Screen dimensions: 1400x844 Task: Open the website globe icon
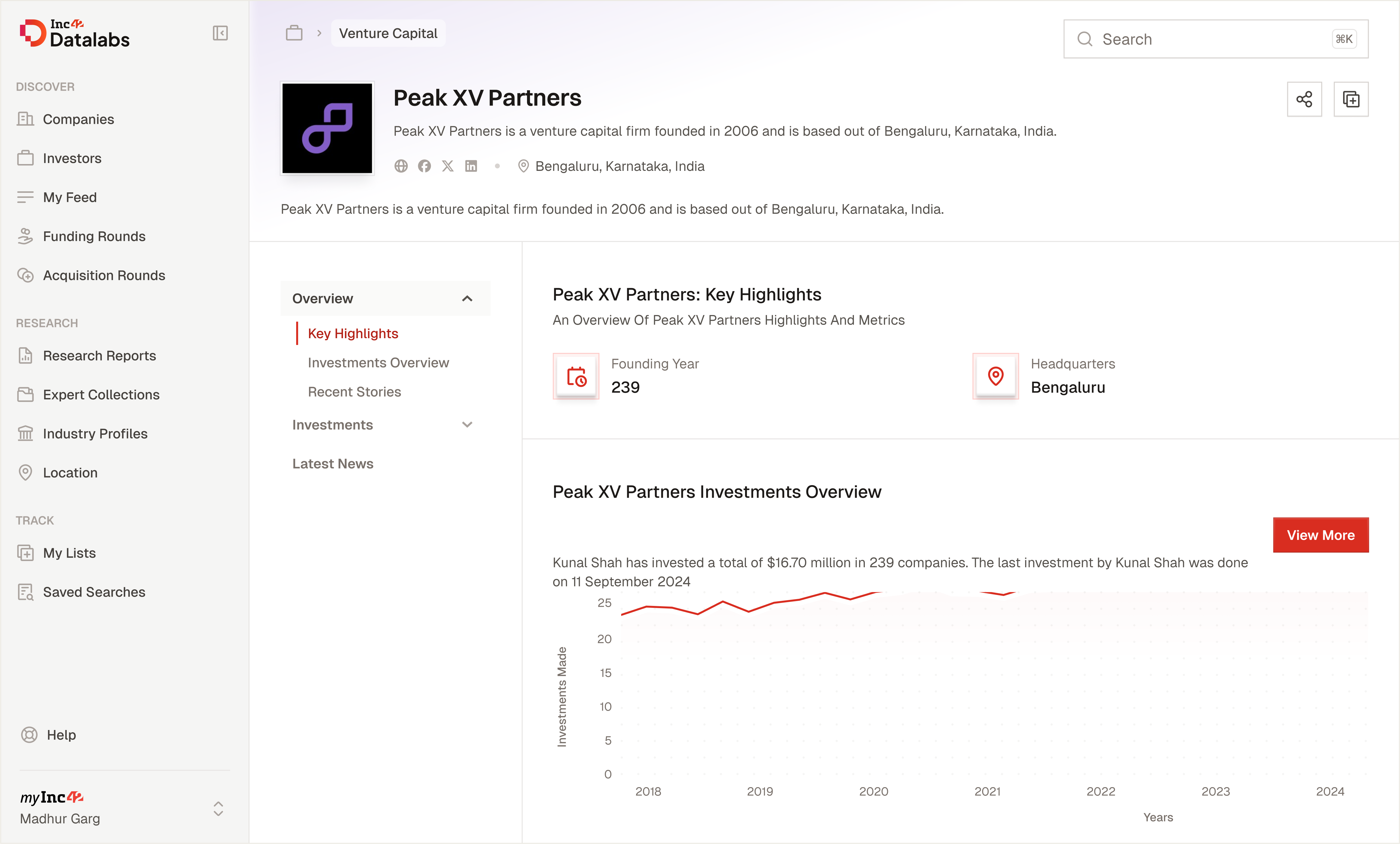click(x=401, y=166)
